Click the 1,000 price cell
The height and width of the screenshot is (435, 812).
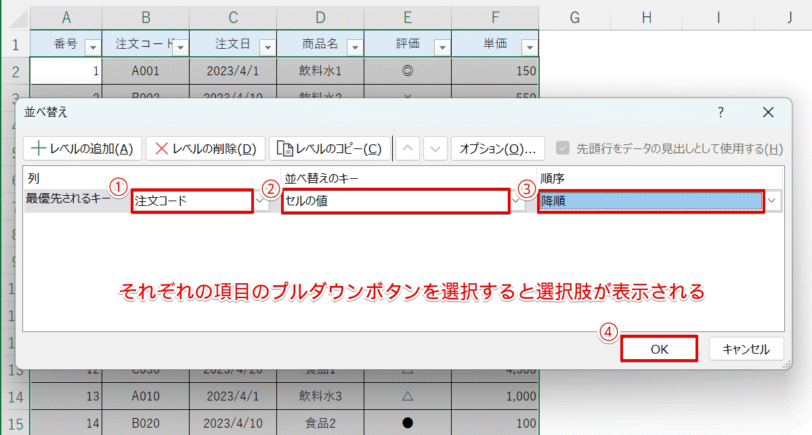(x=495, y=397)
